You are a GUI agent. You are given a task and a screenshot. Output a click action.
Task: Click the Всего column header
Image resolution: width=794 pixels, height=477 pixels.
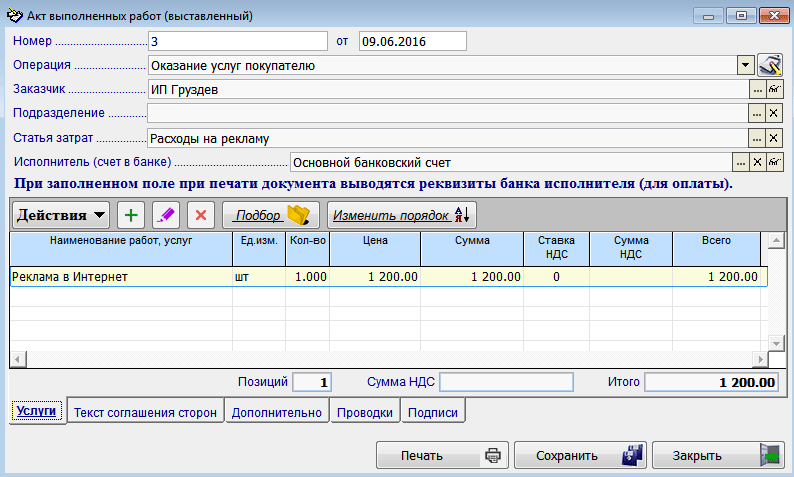716,249
